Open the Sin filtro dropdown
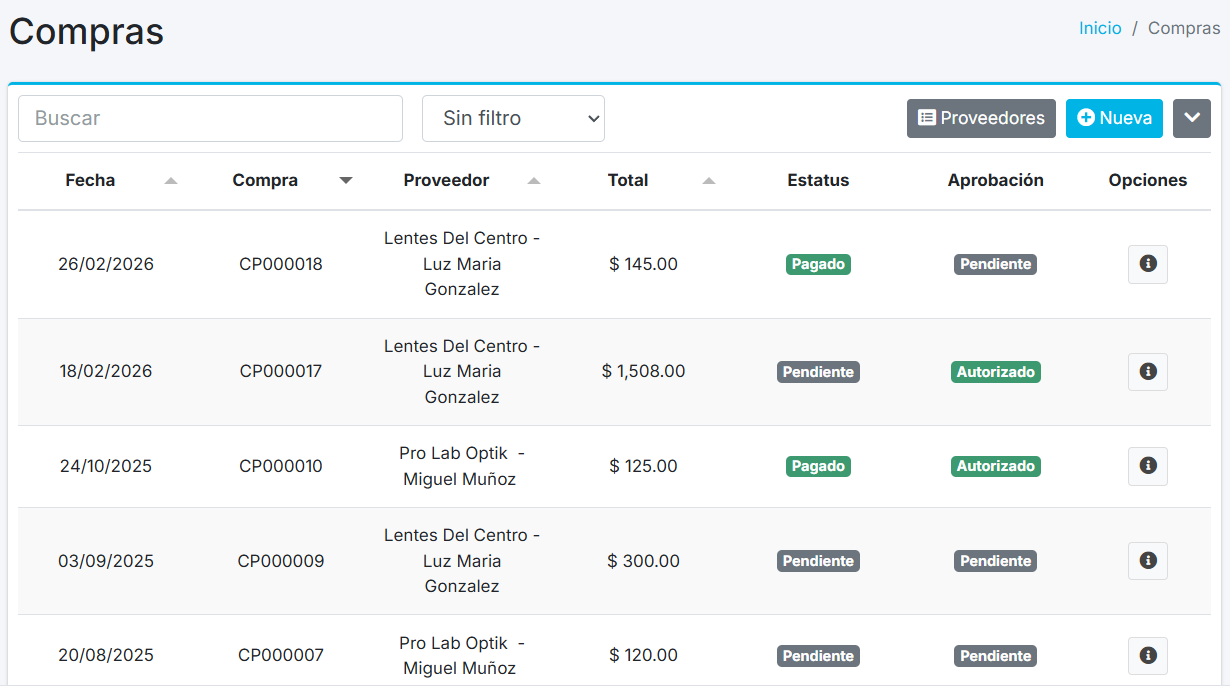 513,118
